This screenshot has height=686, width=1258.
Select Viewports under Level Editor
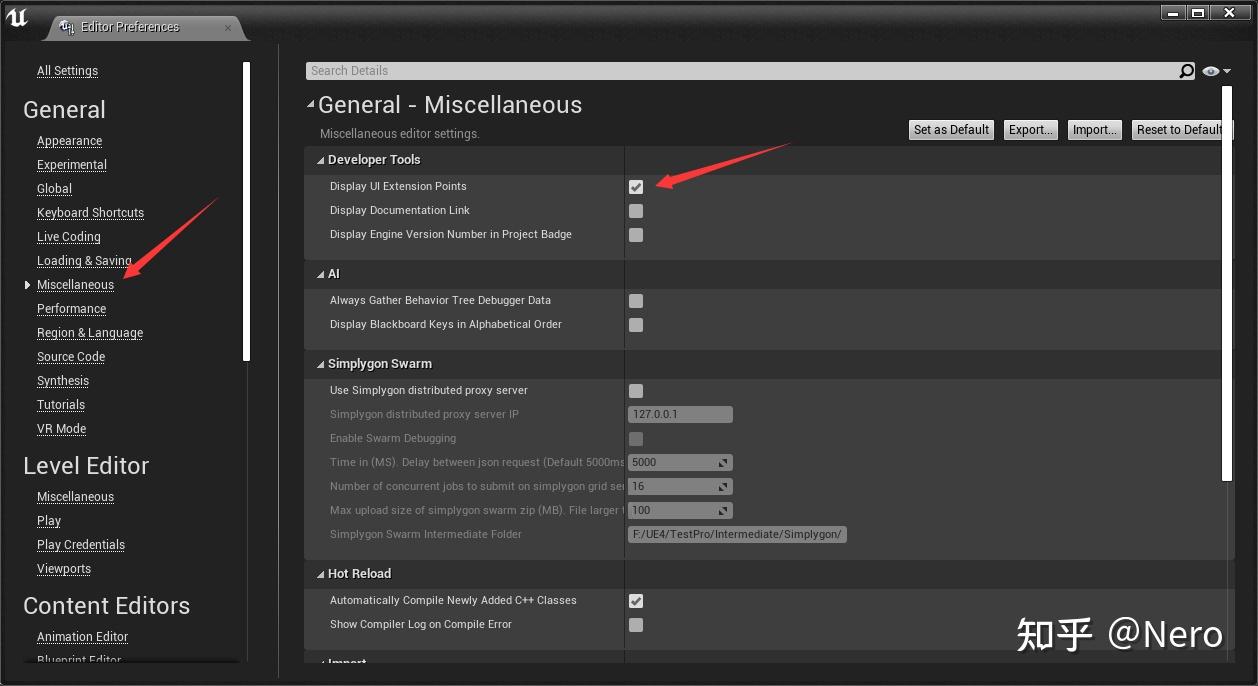(x=63, y=568)
